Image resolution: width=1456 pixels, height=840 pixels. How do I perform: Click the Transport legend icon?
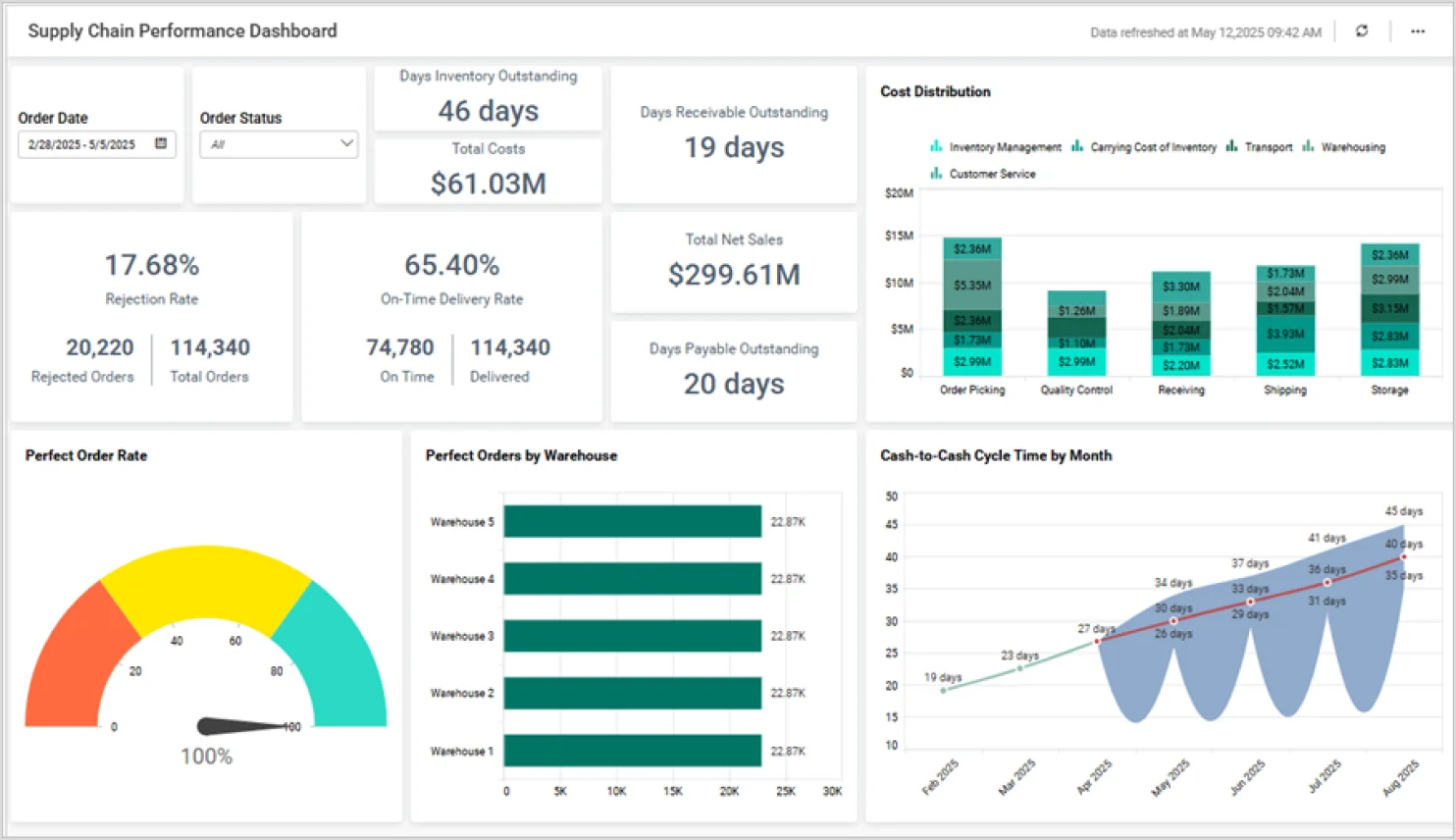pos(1231,146)
